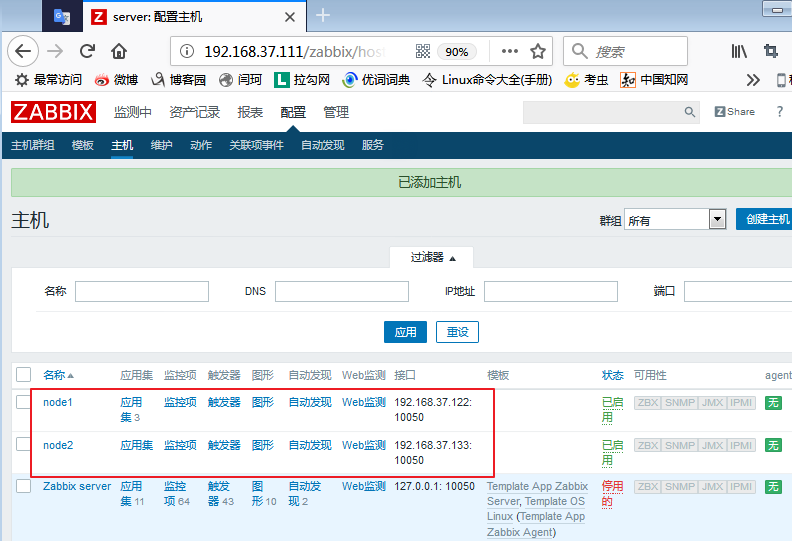Open new browser tab plus button
Viewport: 792px width, 541px height.
point(323,16)
